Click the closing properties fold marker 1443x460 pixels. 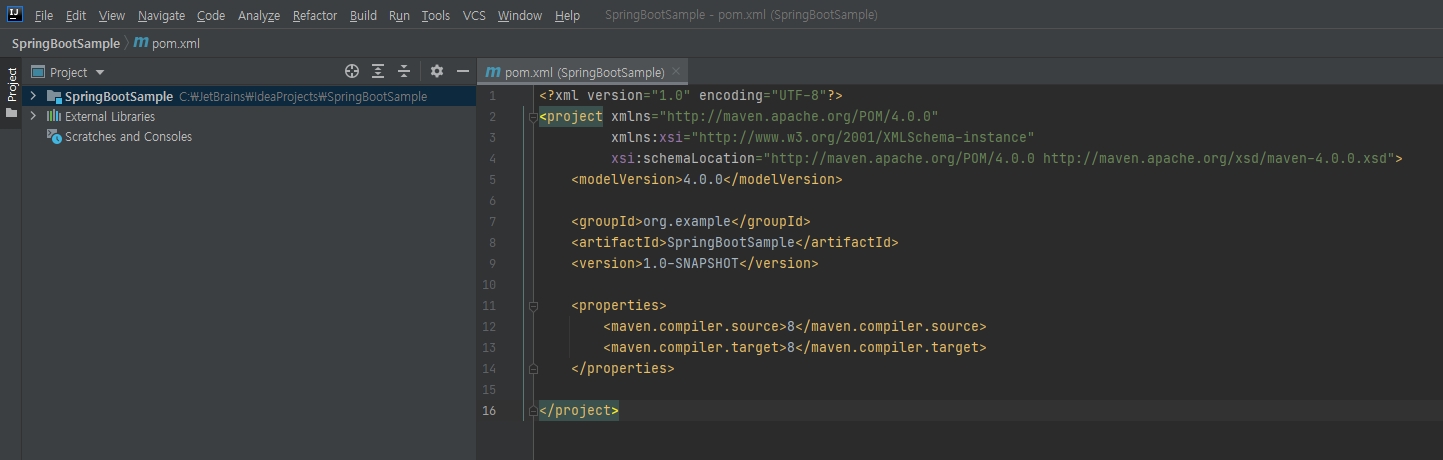[x=533, y=369]
